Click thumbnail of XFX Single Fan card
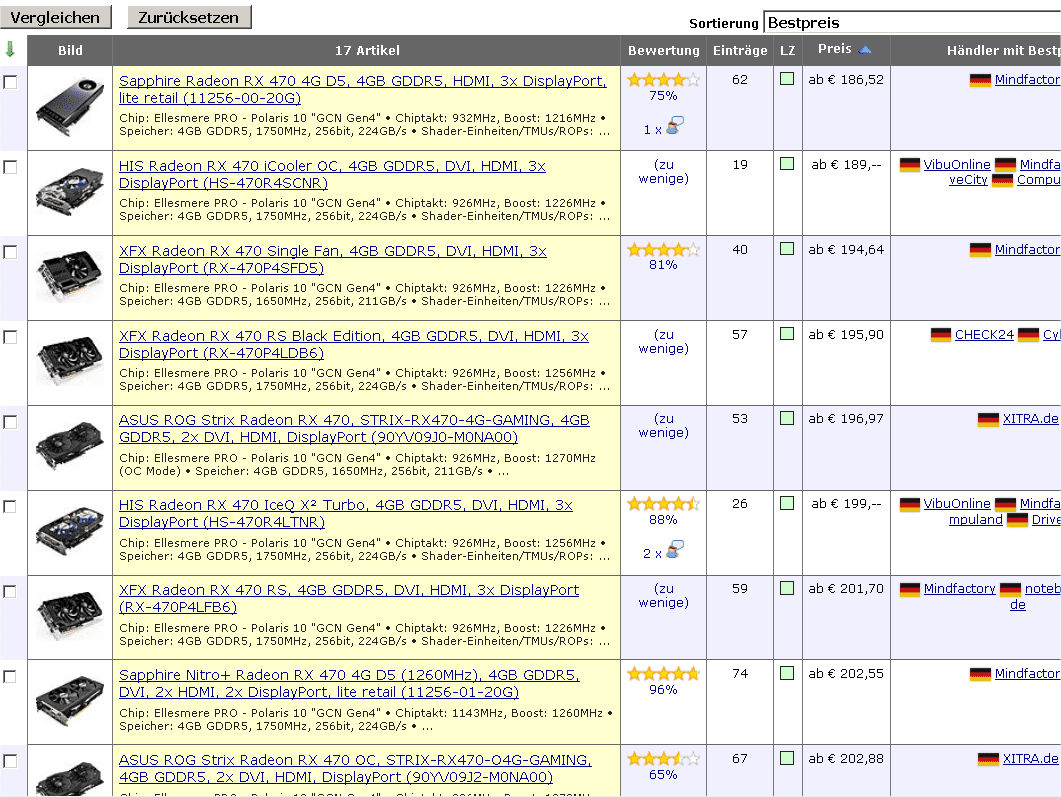Screen dimensions: 1061x797 [70, 277]
